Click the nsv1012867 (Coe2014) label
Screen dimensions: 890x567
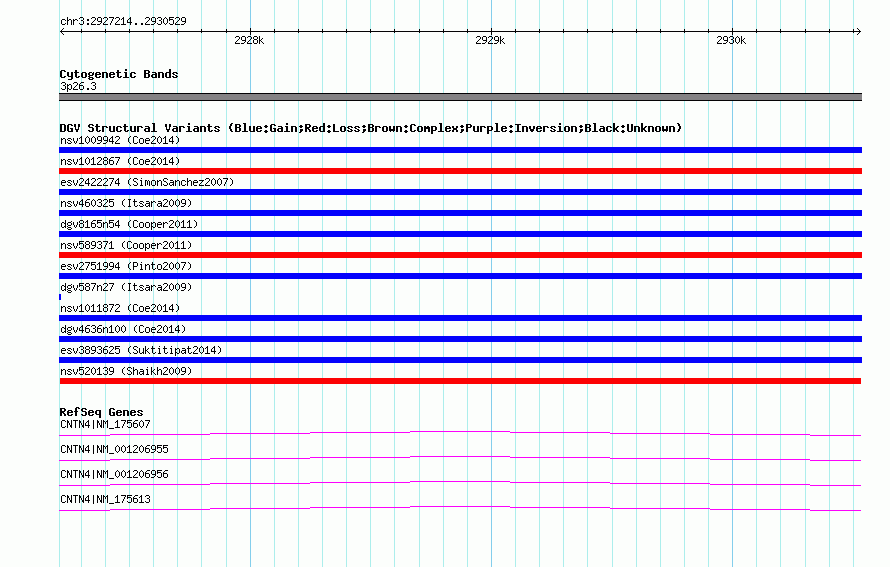coord(120,161)
